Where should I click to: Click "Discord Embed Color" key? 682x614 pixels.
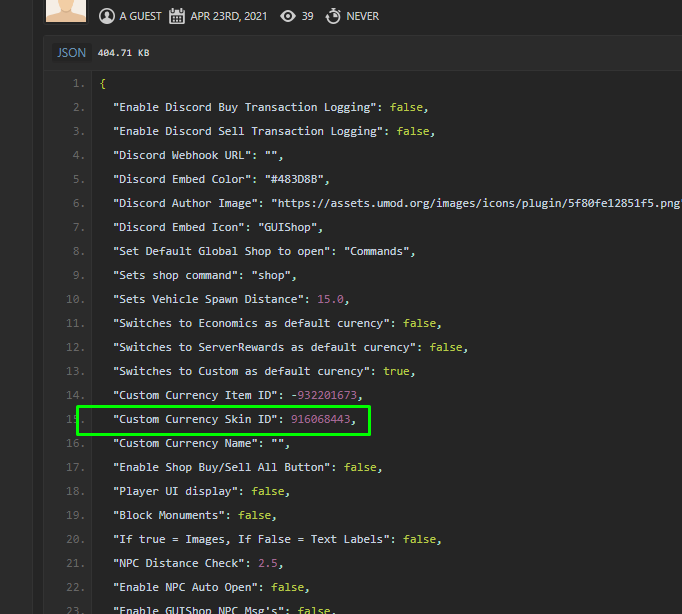point(181,179)
